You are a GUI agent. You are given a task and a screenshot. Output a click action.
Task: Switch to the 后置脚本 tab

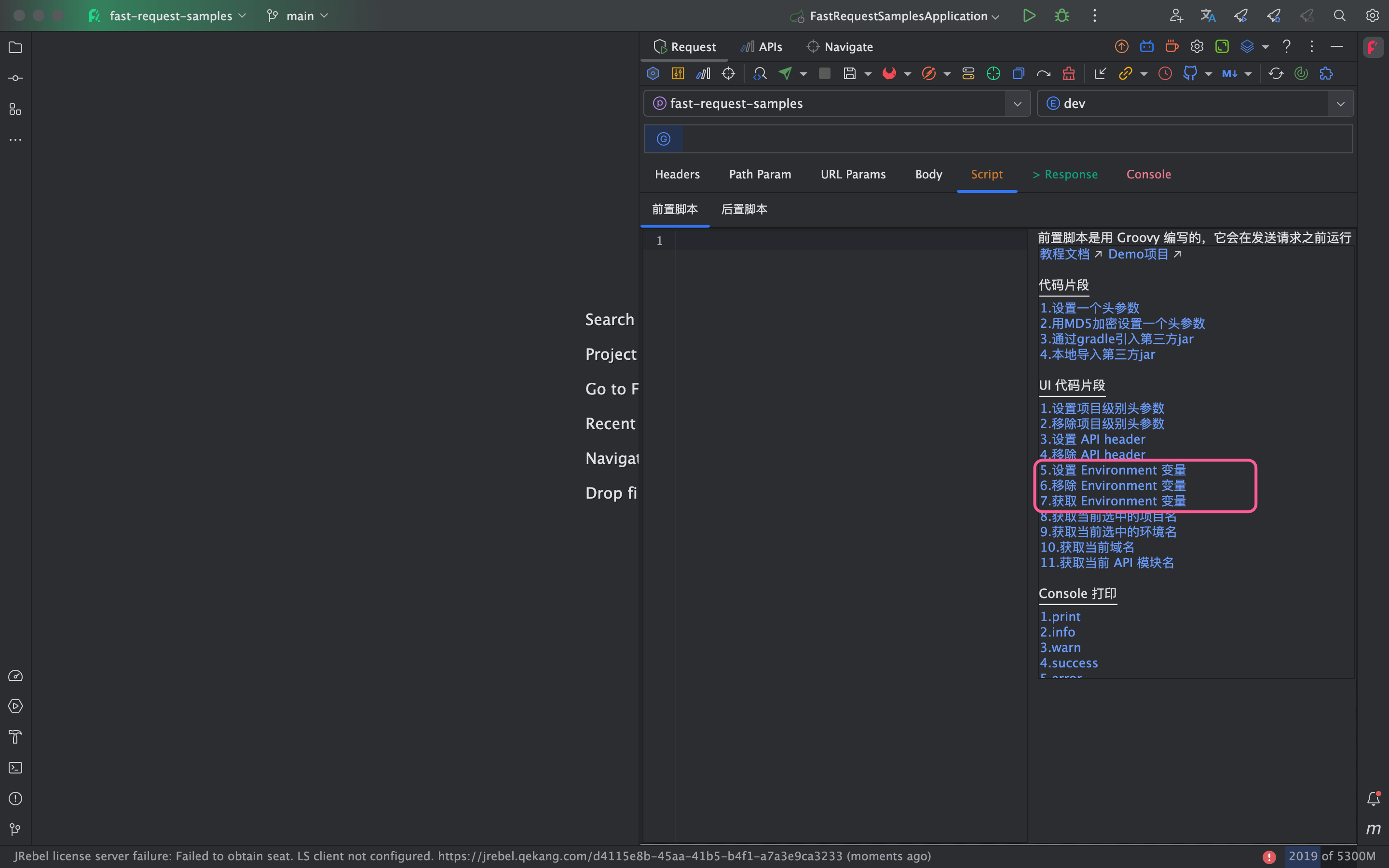pyautogui.click(x=744, y=209)
